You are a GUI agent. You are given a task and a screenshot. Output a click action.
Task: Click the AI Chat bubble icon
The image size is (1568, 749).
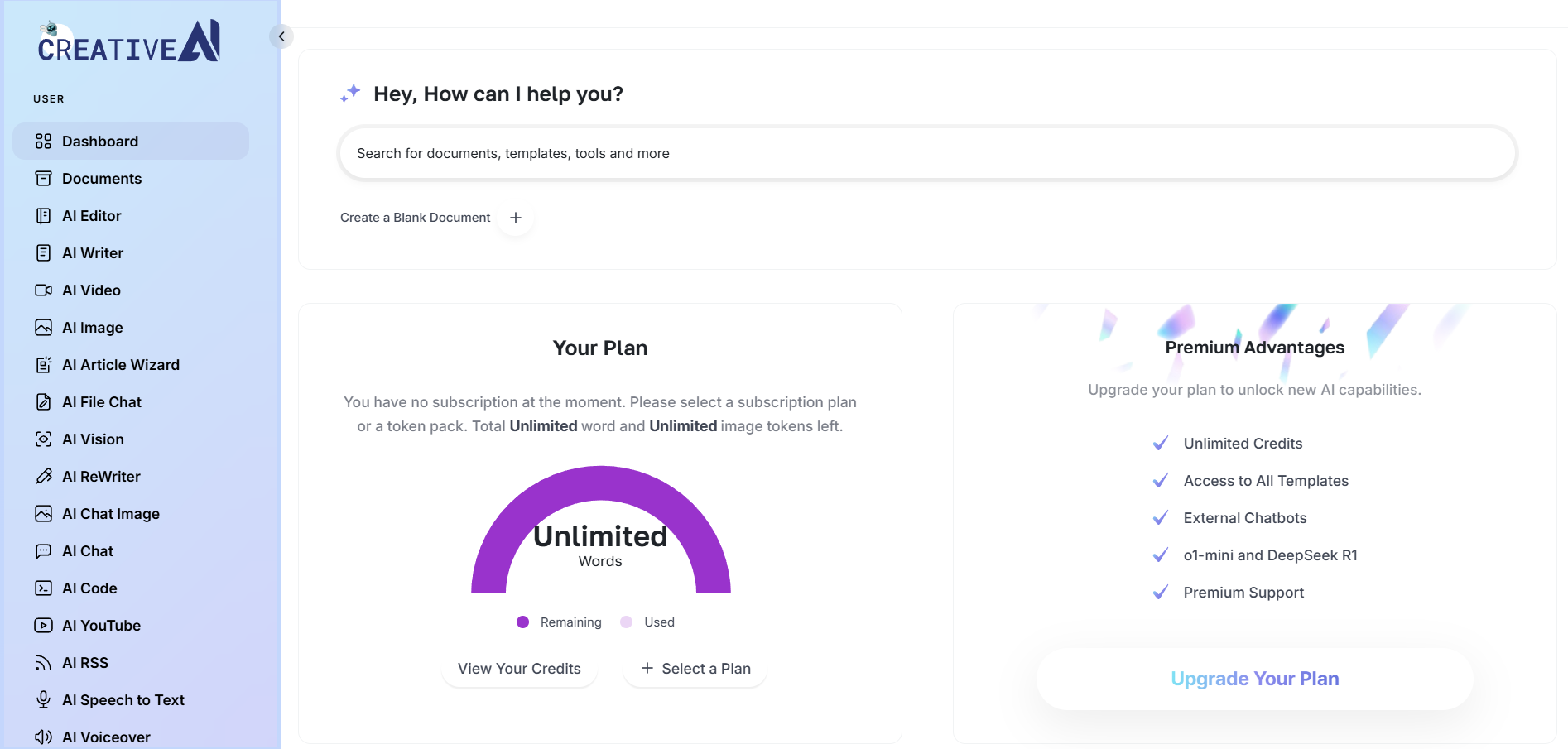(44, 551)
